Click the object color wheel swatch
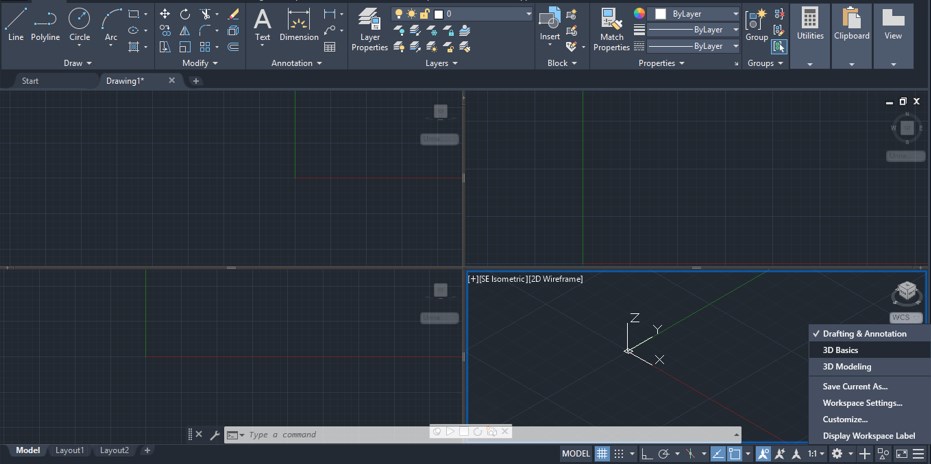931x464 pixels. point(640,14)
